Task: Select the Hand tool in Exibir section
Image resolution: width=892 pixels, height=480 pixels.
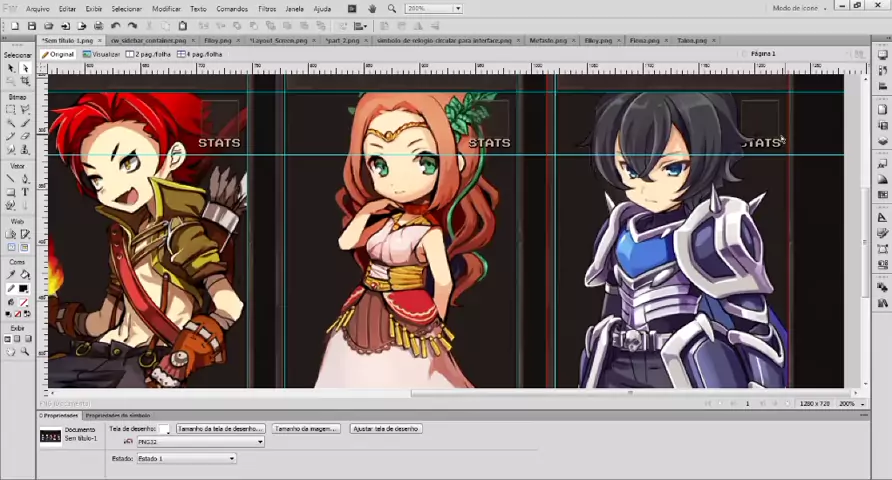Action: (11, 352)
